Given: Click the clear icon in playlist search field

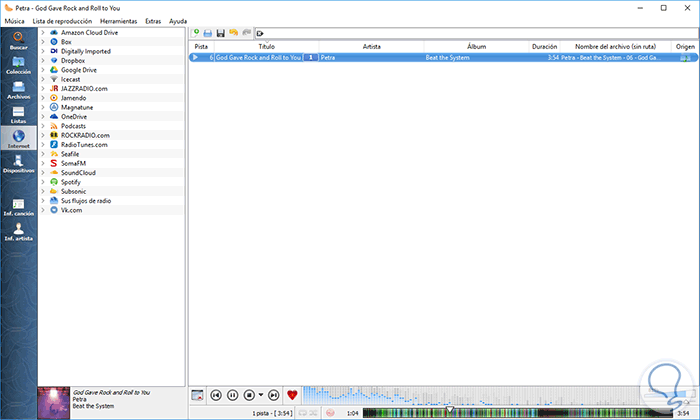Looking at the screenshot, I should pyautogui.click(x=260, y=33).
